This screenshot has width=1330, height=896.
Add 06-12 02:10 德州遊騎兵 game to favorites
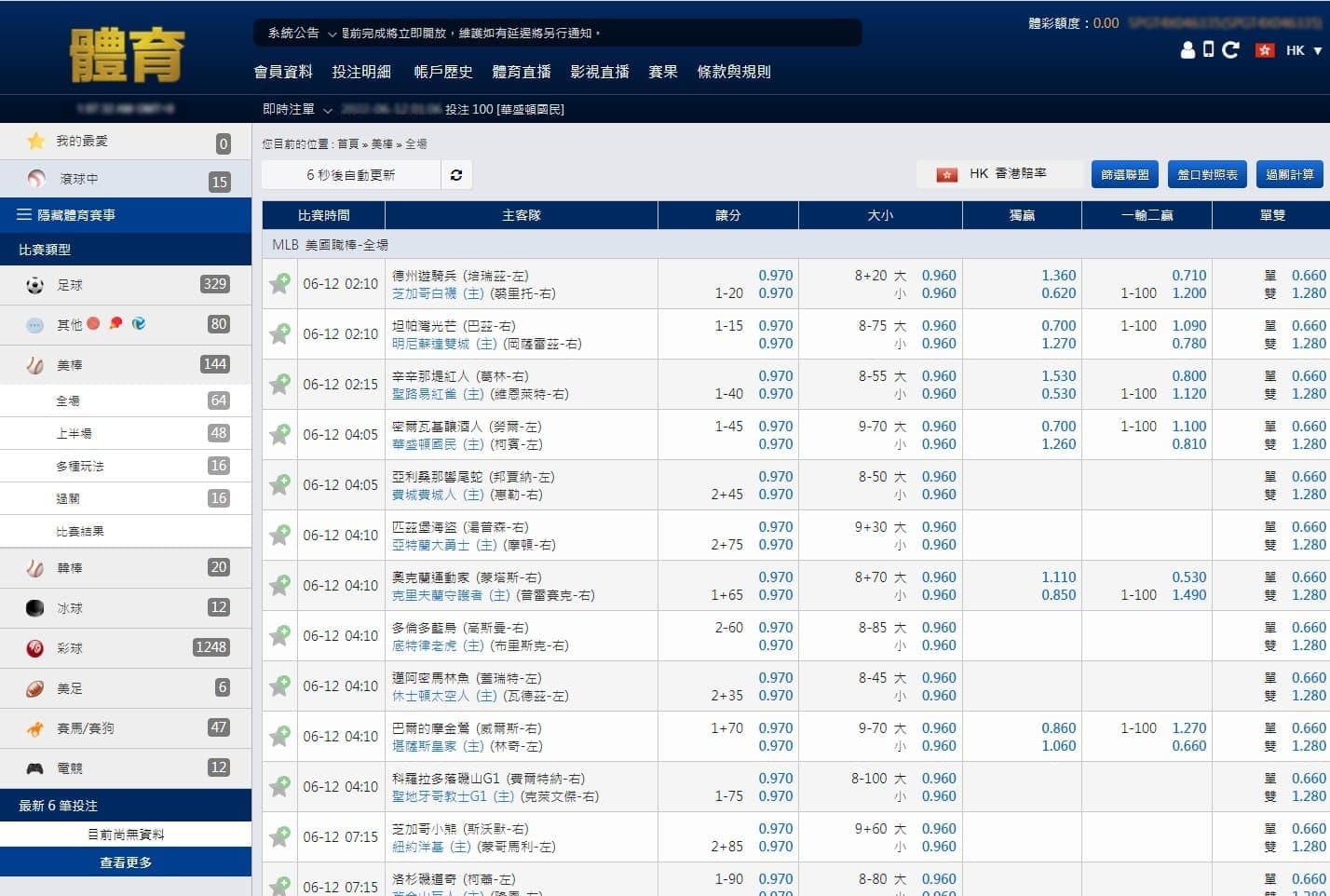(x=279, y=284)
